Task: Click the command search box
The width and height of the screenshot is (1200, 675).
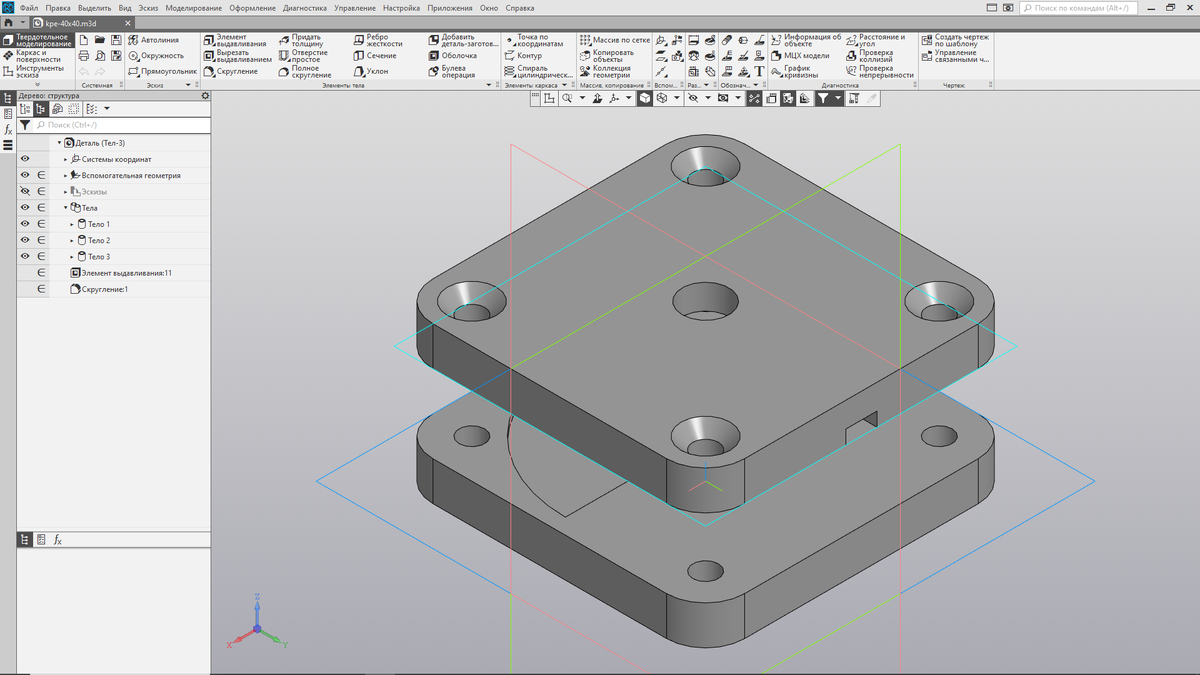Action: coord(1078,7)
